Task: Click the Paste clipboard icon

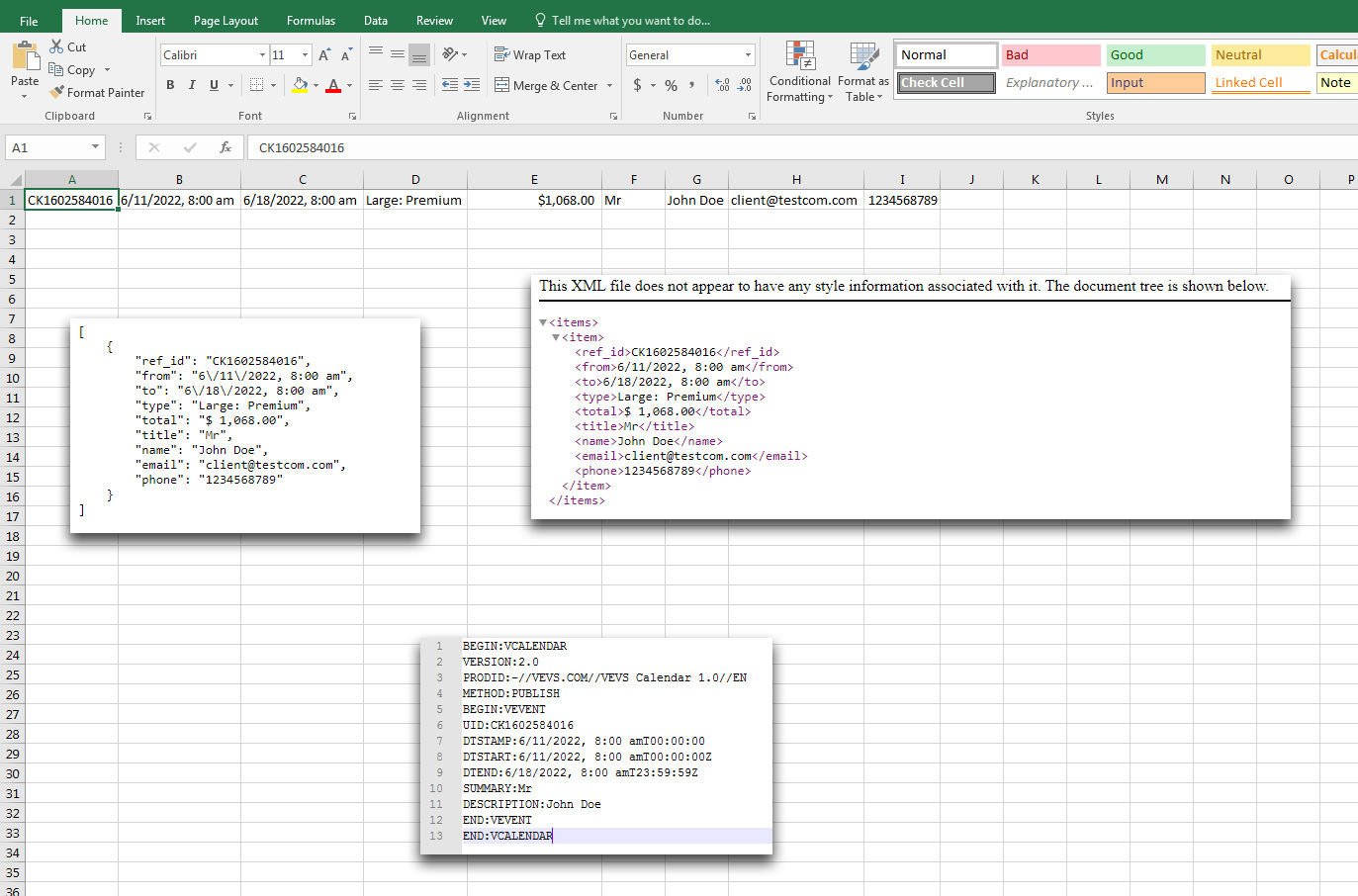Action: 25,57
